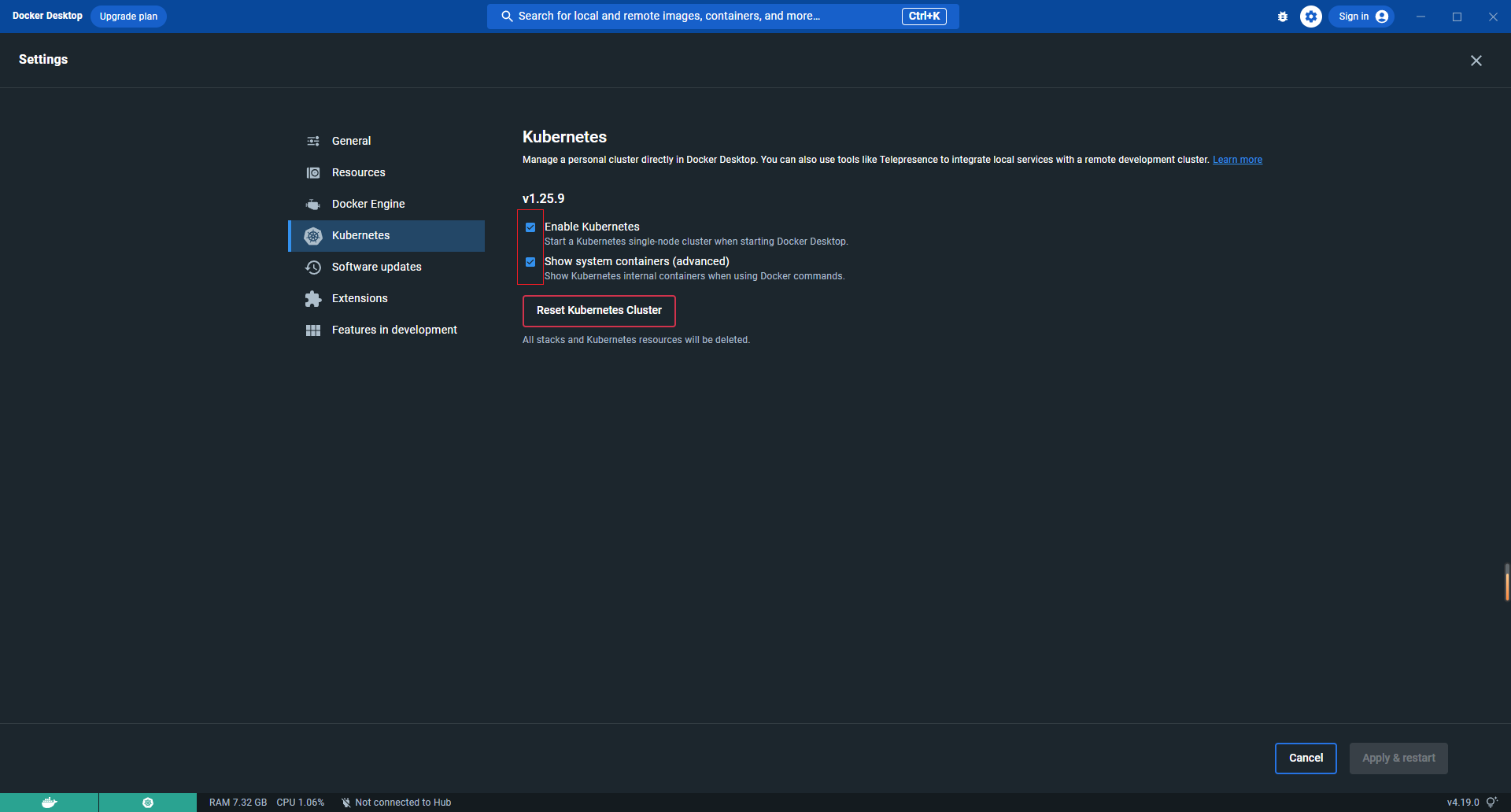Image resolution: width=1511 pixels, height=812 pixels.
Task: Click Reset Kubernetes Cluster button
Action: pyautogui.click(x=599, y=311)
